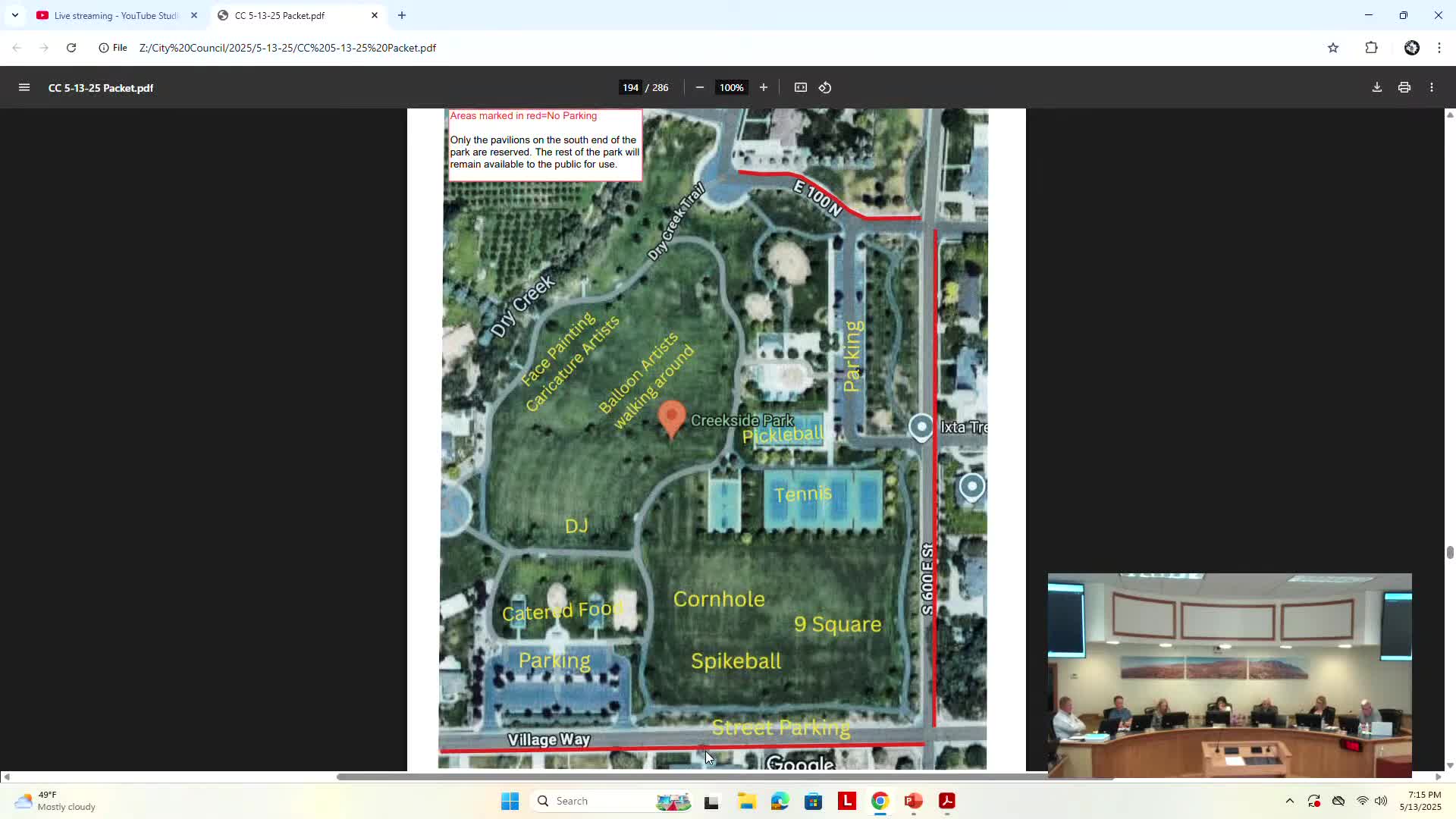Click the zoom in plus icon
Image resolution: width=1456 pixels, height=819 pixels.
764,88
